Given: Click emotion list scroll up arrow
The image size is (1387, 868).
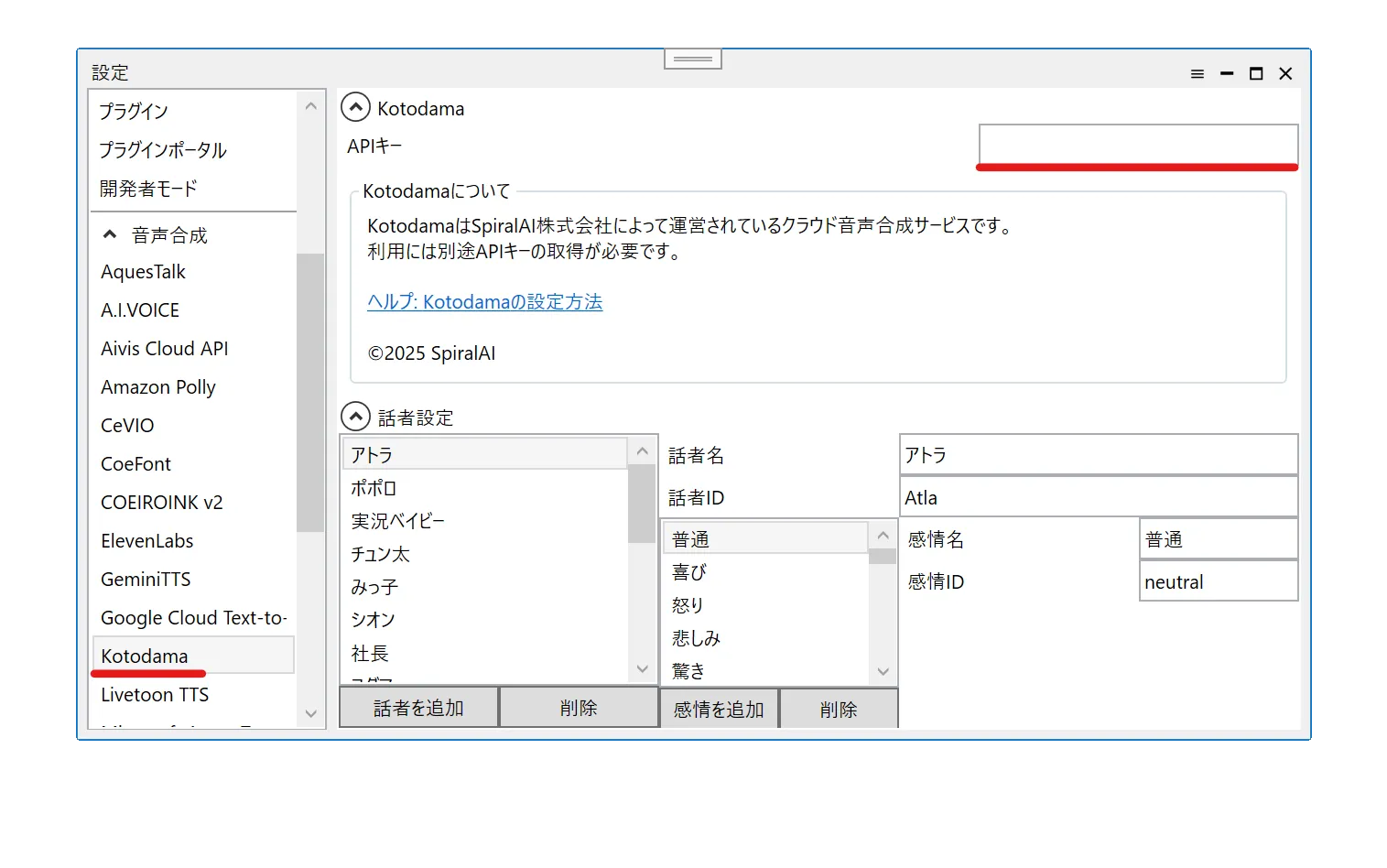Looking at the screenshot, I should [883, 535].
